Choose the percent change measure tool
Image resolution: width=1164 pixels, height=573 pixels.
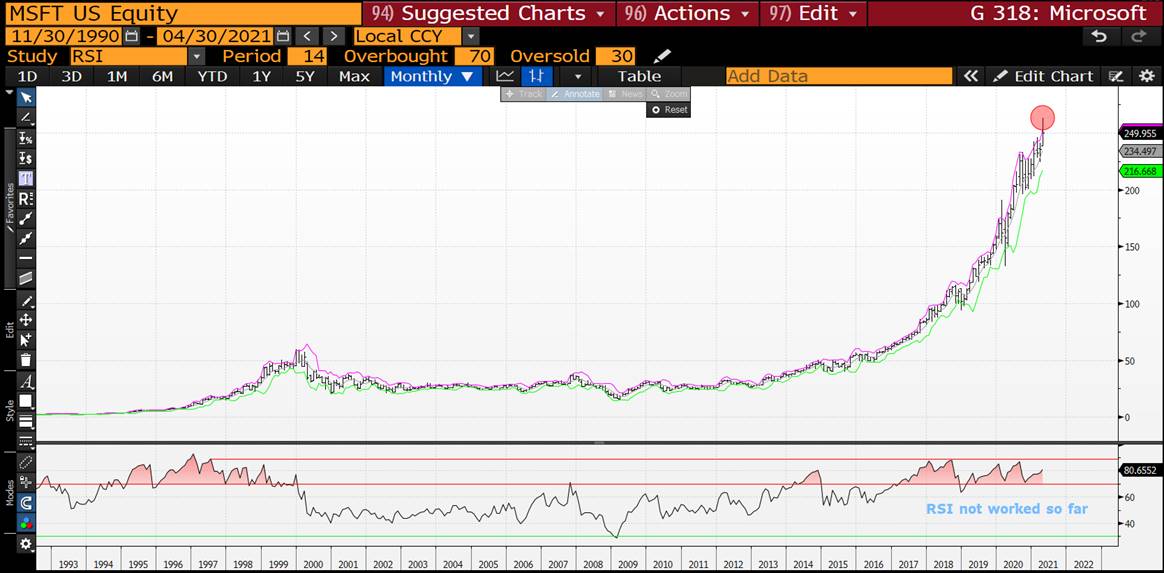[26, 138]
